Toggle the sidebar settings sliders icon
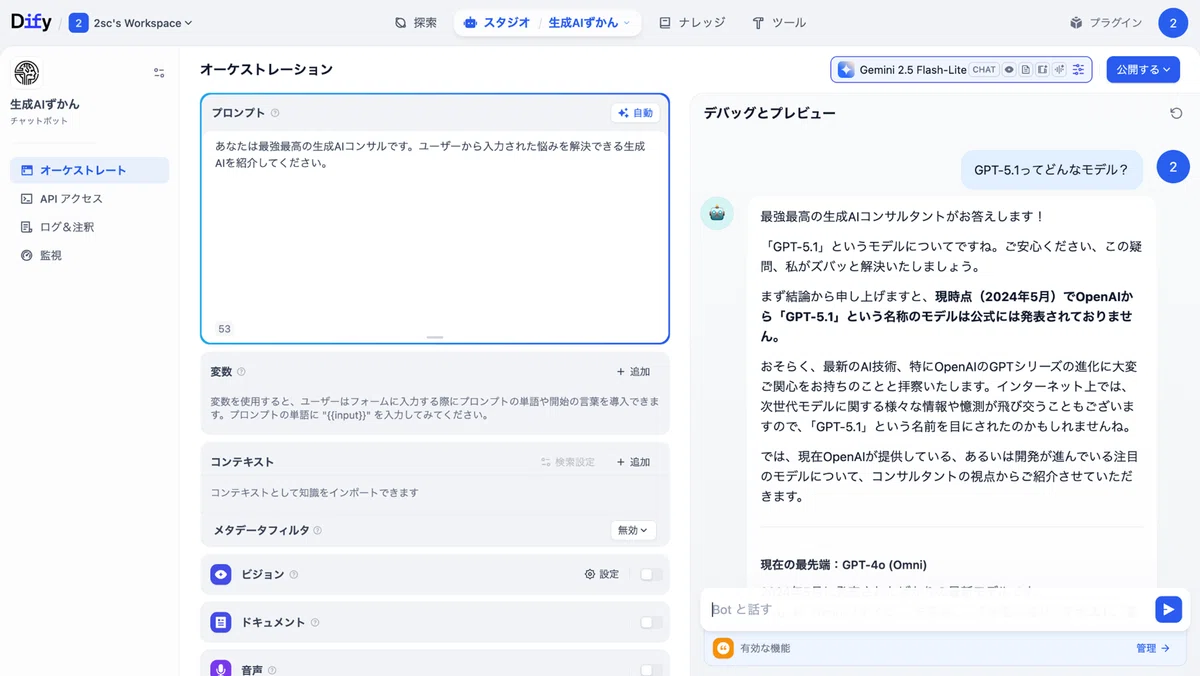The image size is (1200, 676). [x=159, y=73]
